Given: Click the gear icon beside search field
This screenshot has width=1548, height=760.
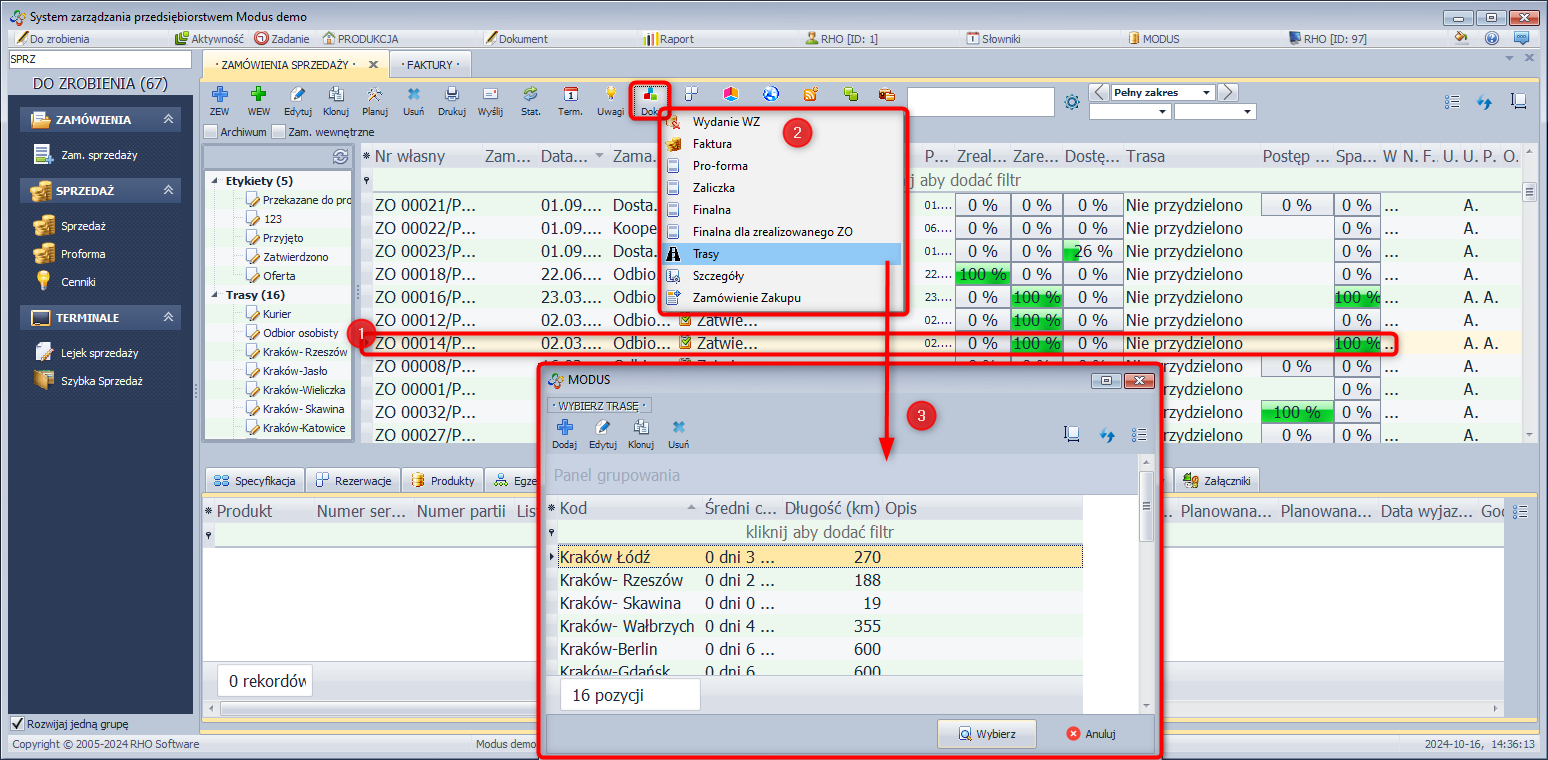Looking at the screenshot, I should click(x=1072, y=102).
